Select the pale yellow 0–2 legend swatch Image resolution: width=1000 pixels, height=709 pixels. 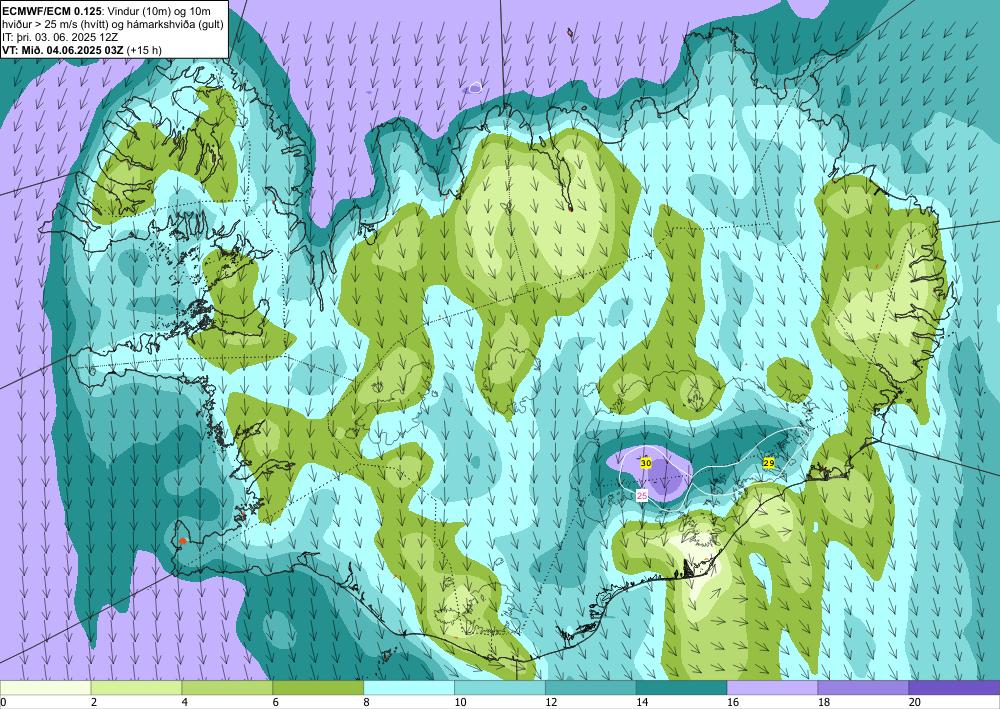click(45, 688)
